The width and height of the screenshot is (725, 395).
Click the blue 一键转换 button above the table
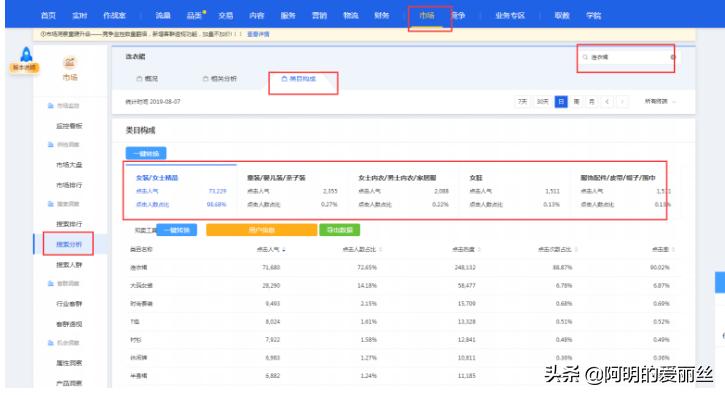pyautogui.click(x=177, y=230)
